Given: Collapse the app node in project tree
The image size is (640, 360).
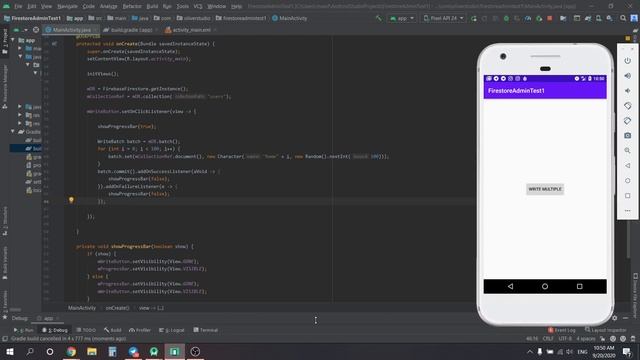Looking at the screenshot, I should pos(13,40).
